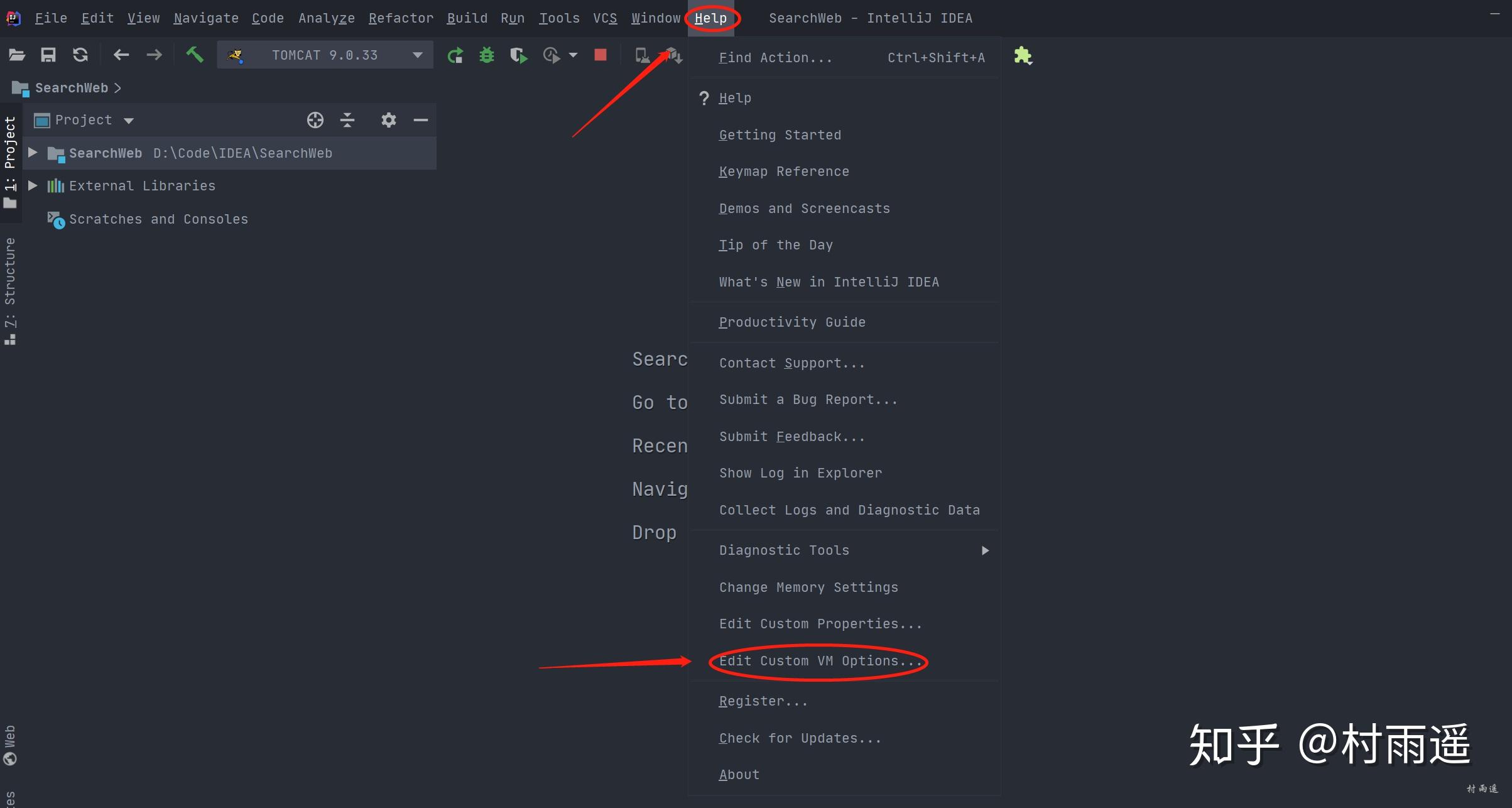This screenshot has width=1512, height=808.
Task: Synchronize files with the refresh icon
Action: pos(80,55)
